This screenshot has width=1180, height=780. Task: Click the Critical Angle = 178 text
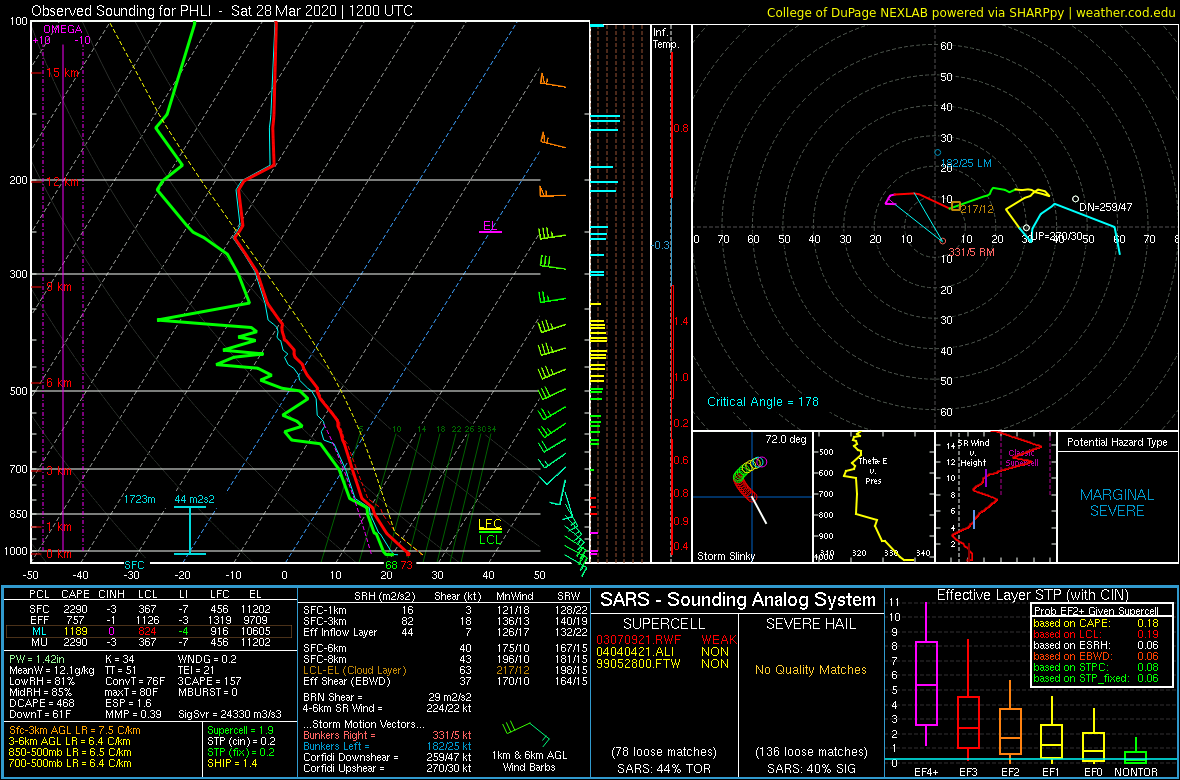click(x=762, y=402)
